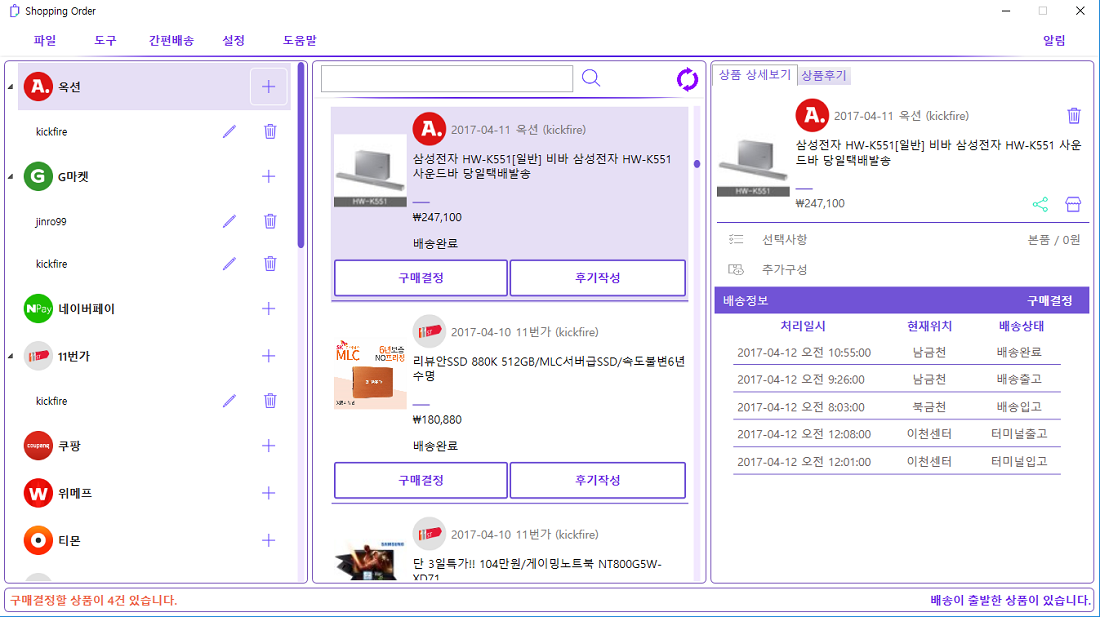Select the 네이버페이 shop logo
This screenshot has width=1100, height=617.
point(39,308)
